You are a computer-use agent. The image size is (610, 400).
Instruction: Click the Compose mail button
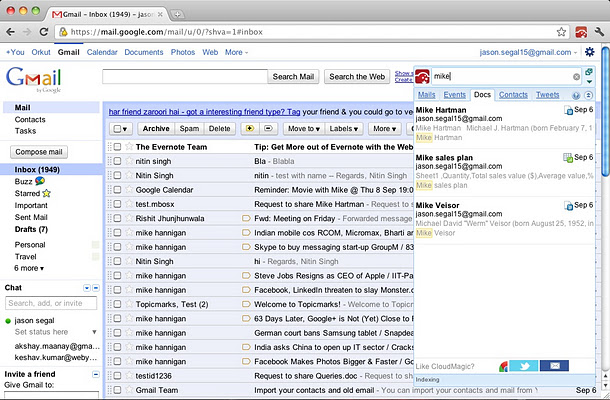(39, 152)
